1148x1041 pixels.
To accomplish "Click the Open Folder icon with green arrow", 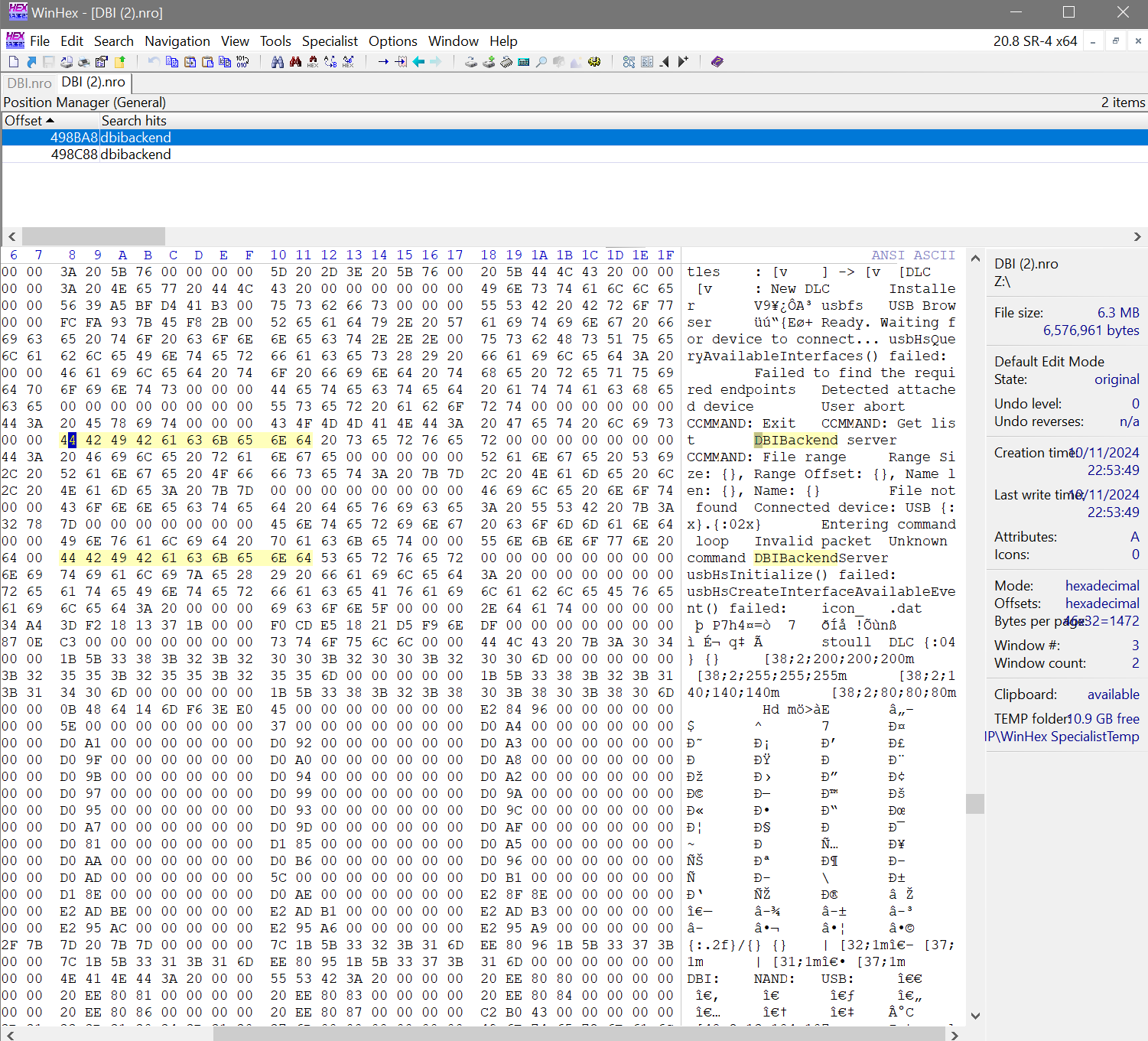I will pyautogui.click(x=119, y=62).
